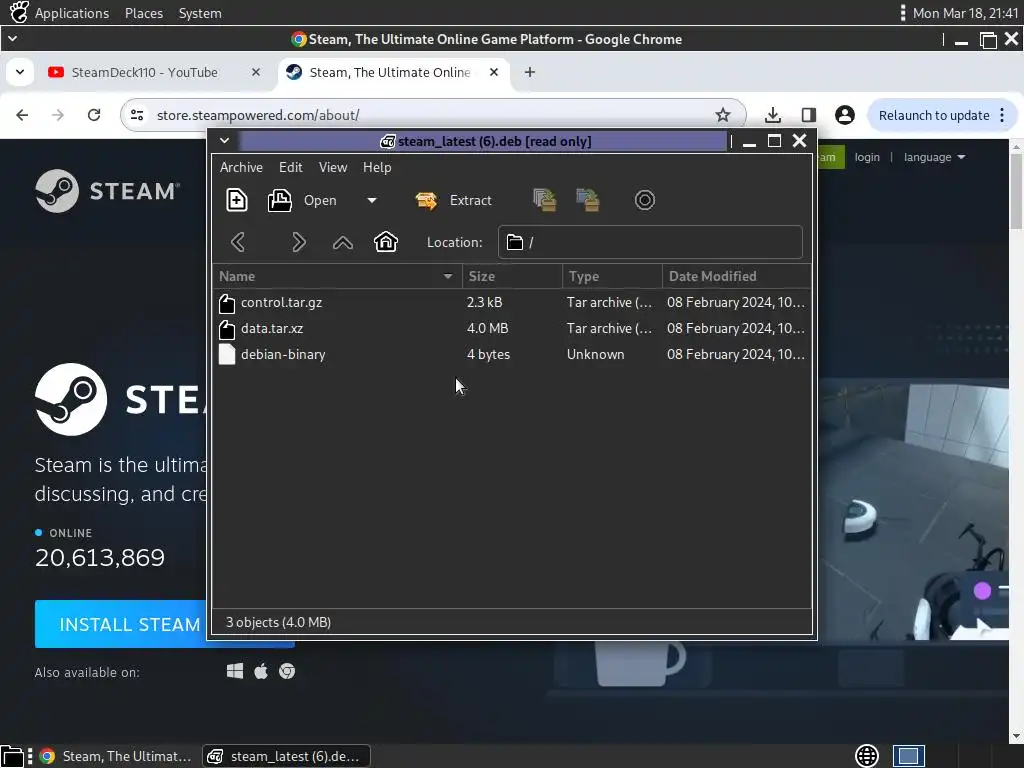
Task: Click the Open archive toolbar button
Action: [x=302, y=200]
